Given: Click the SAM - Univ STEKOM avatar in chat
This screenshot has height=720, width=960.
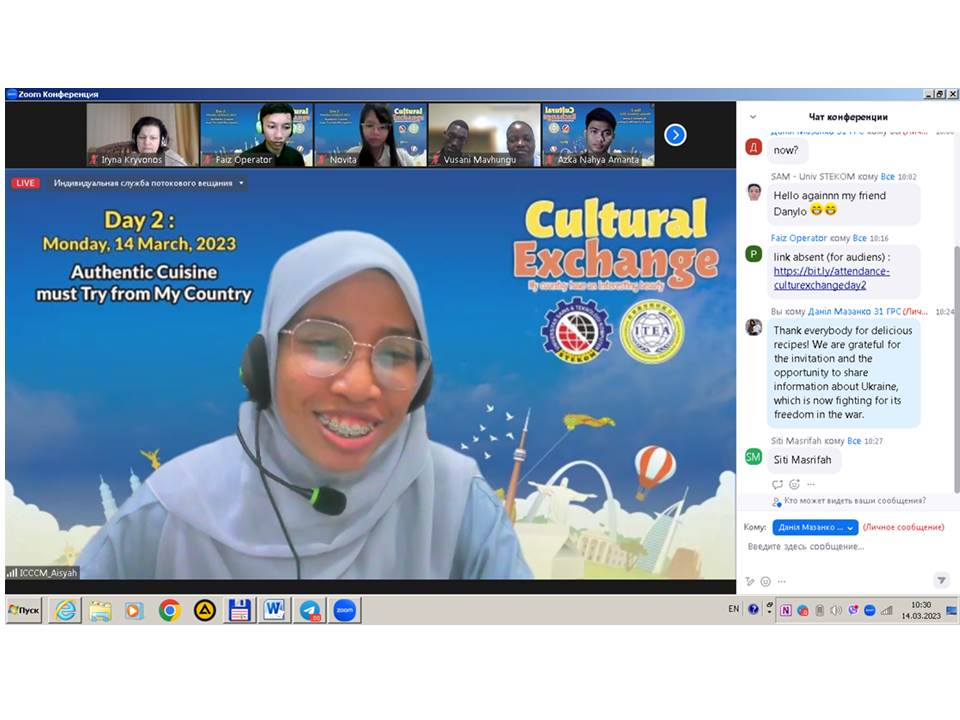Looking at the screenshot, I should [754, 192].
